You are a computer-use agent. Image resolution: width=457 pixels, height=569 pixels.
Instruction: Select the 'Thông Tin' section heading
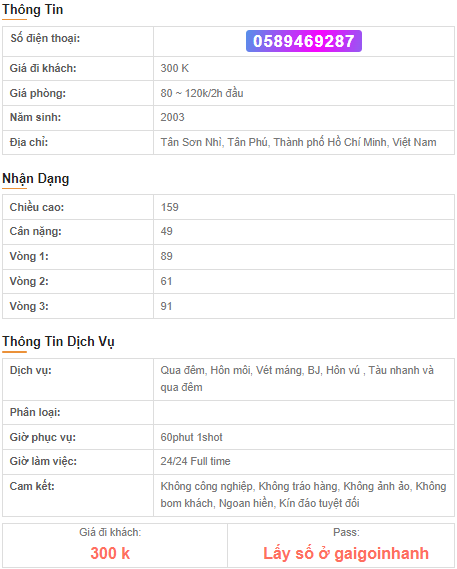point(33,9)
